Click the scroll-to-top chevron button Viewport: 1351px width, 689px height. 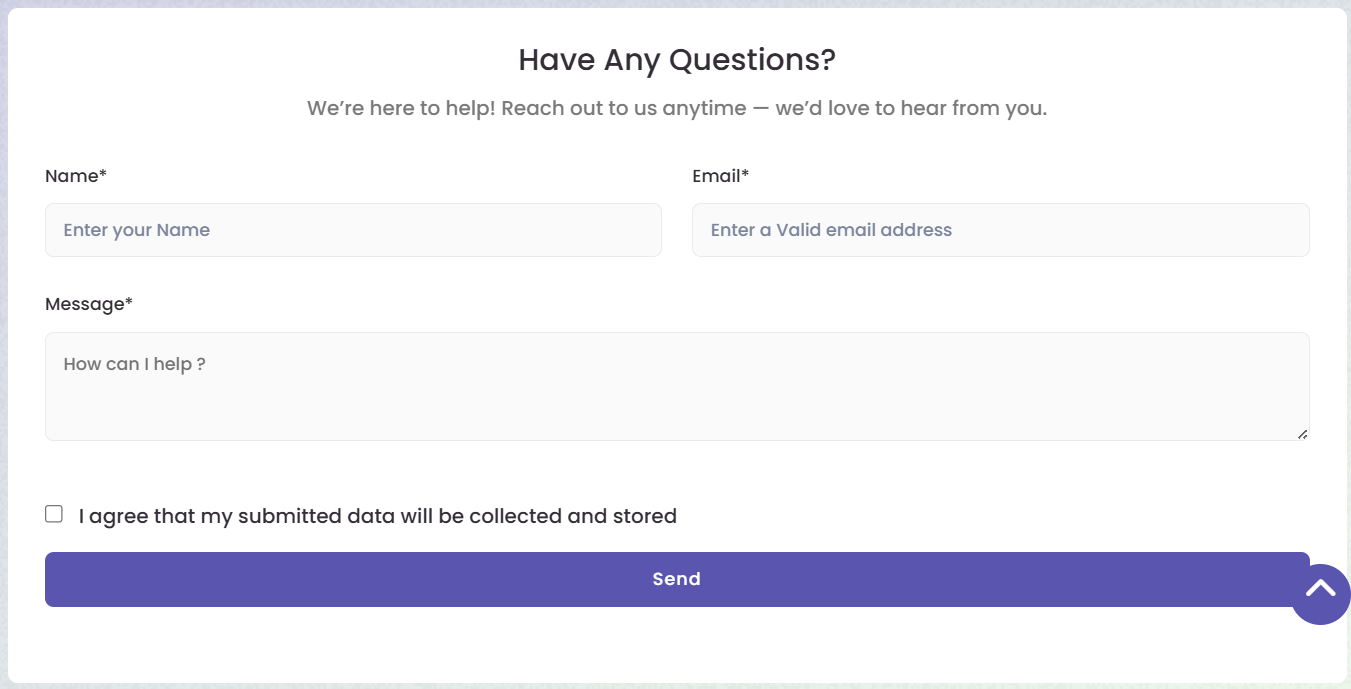pos(1320,594)
